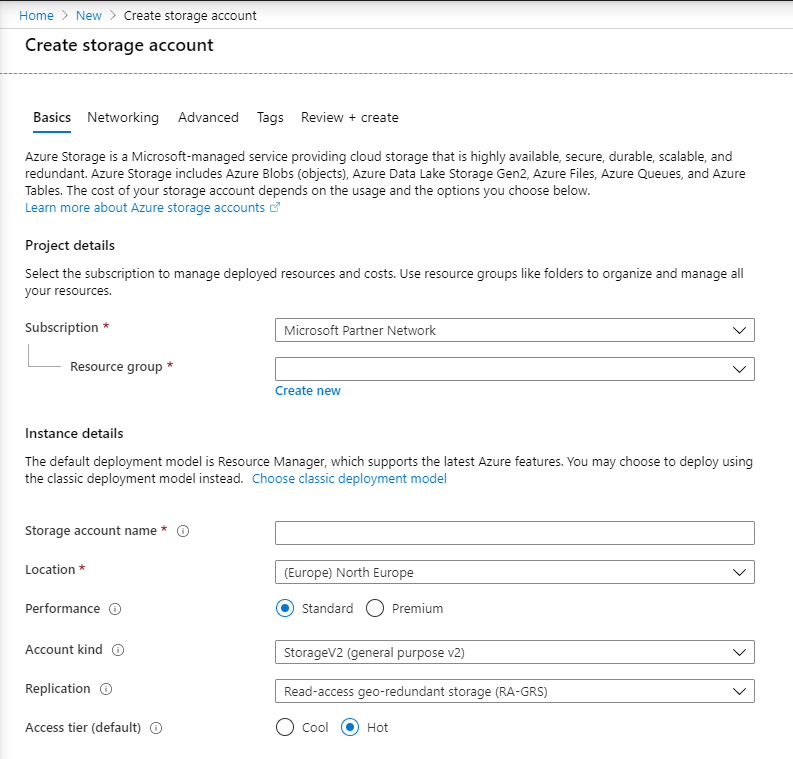Click the Performance info icon

[115, 609]
